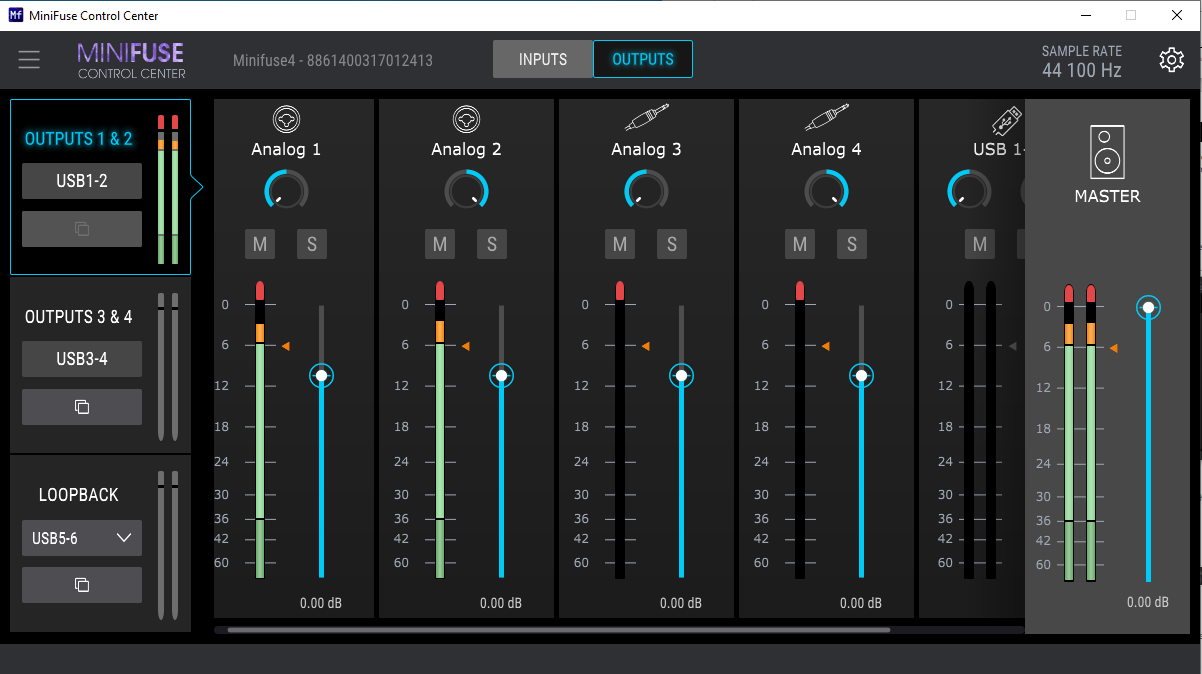The width and height of the screenshot is (1202, 674).
Task: Solo the Analog 2 channel
Action: pos(492,244)
